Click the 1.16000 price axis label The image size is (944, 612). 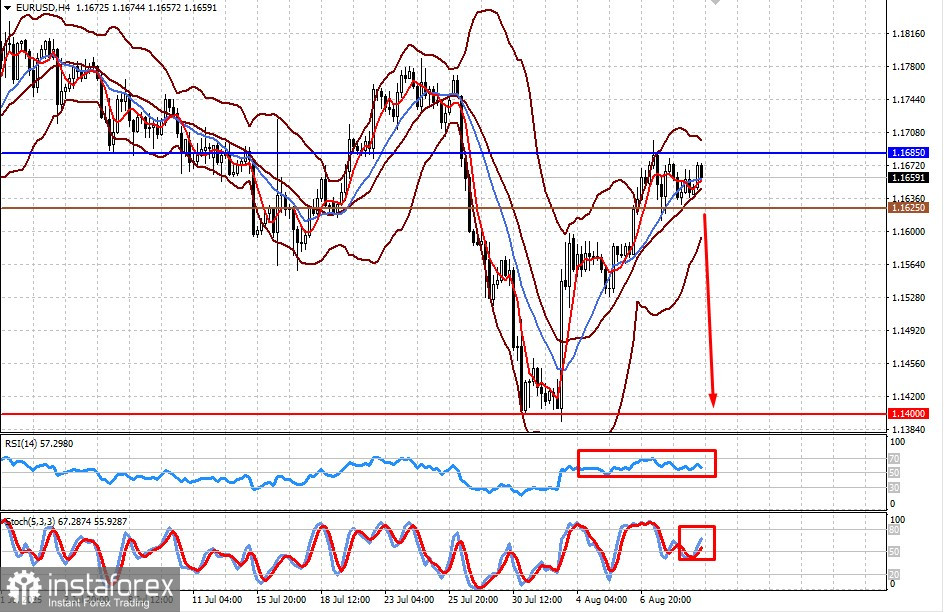tap(908, 232)
